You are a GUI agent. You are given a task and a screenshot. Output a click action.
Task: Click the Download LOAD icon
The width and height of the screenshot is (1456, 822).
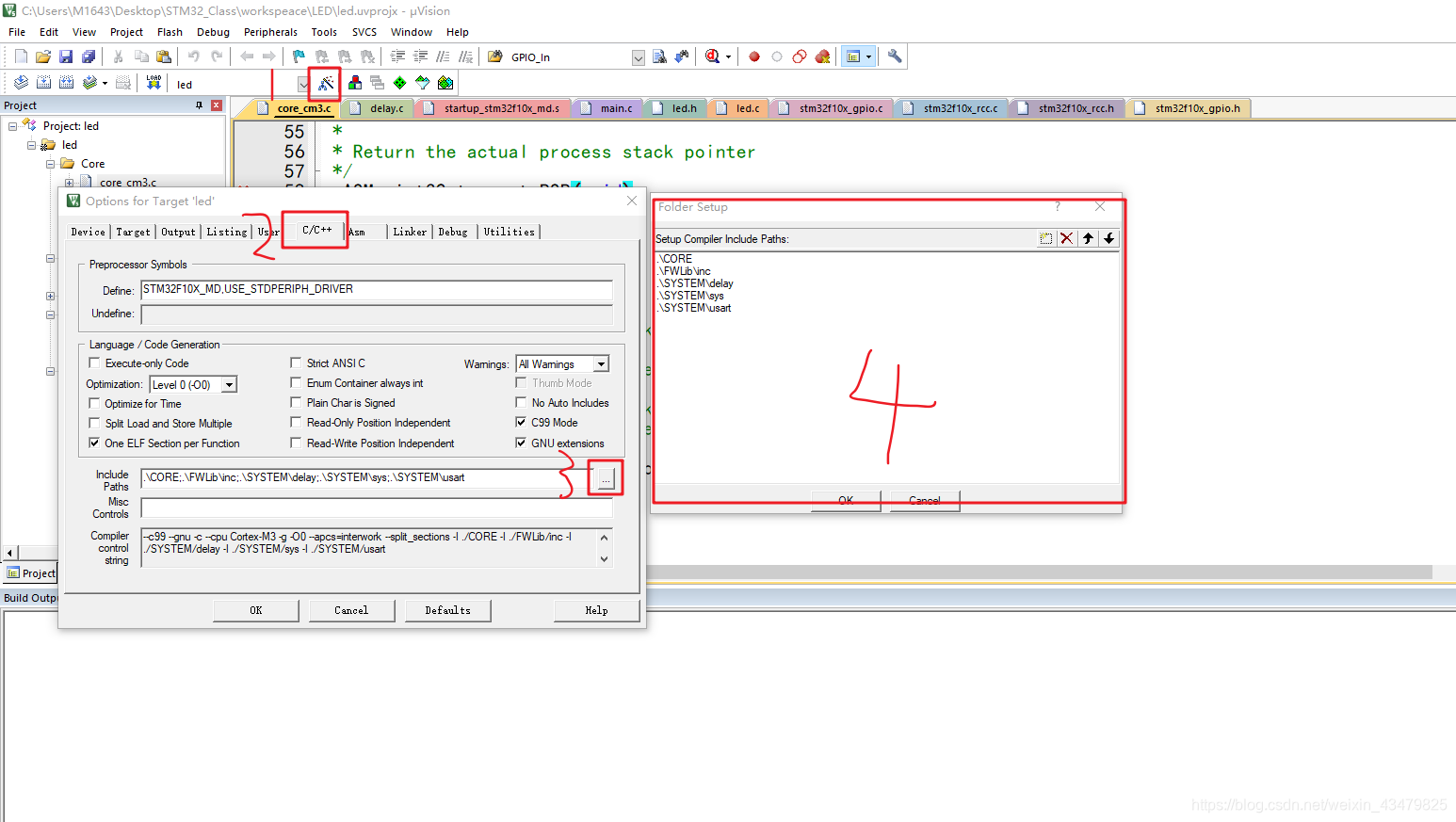click(154, 83)
